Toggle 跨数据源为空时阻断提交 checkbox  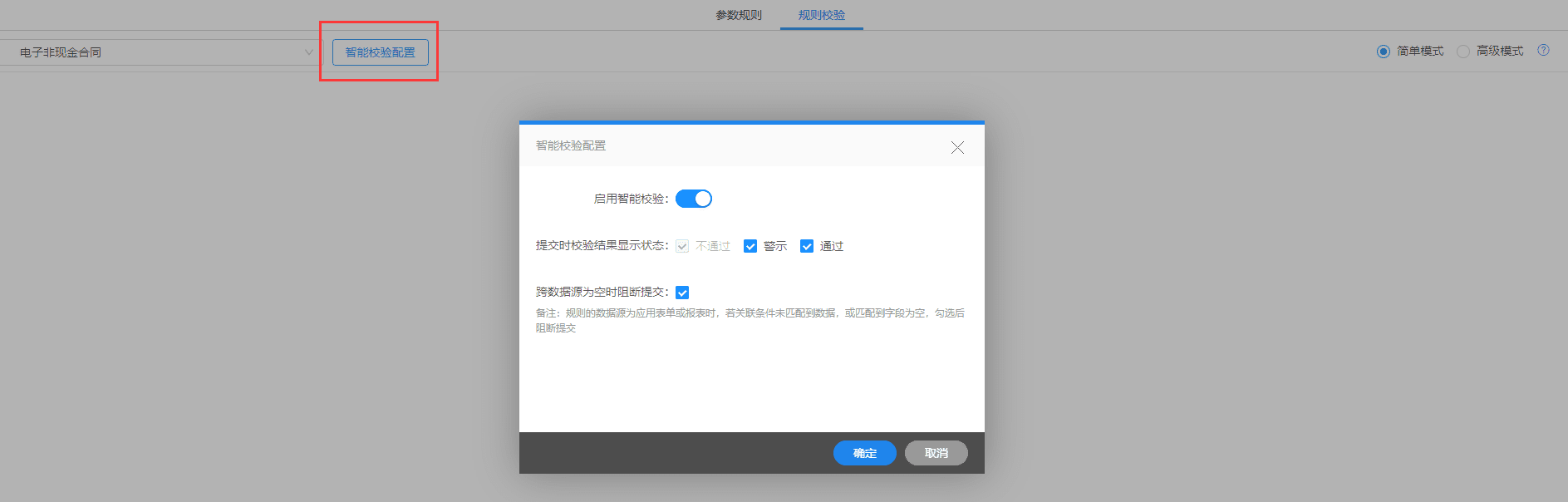[x=682, y=293]
